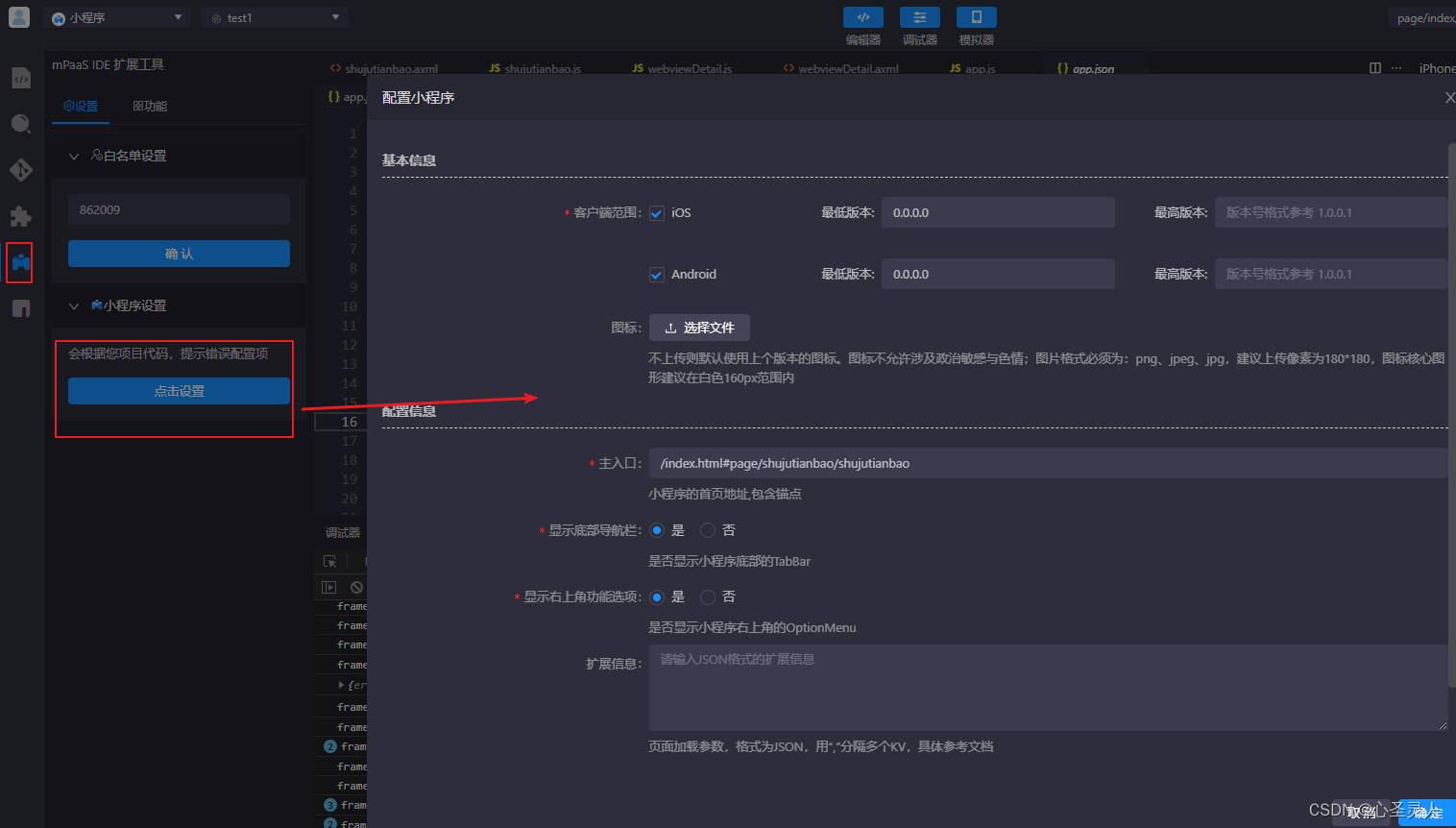Viewport: 1456px width, 828px height.
Task: Switch to the 设置 tab
Action: pyautogui.click(x=81, y=106)
